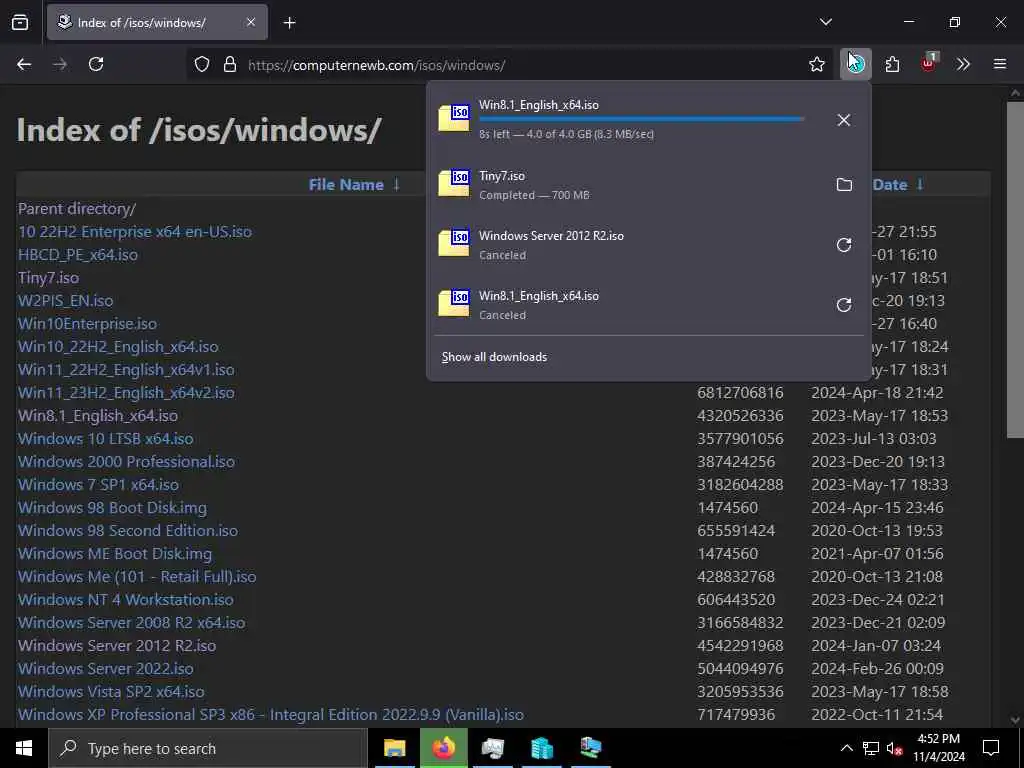1024x768 pixels.
Task: Open the Windows Start menu
Action: [24, 748]
